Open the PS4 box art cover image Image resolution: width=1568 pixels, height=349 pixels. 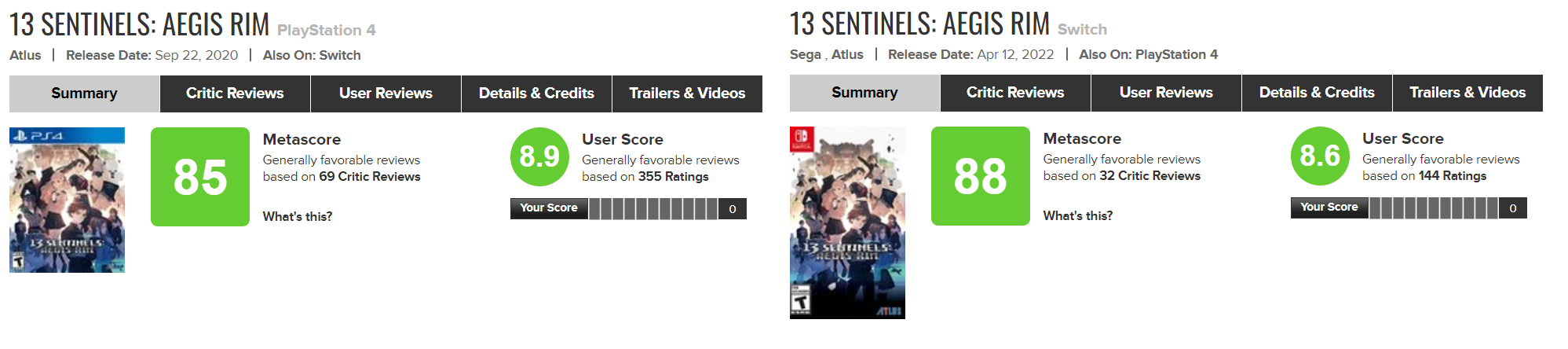67,200
